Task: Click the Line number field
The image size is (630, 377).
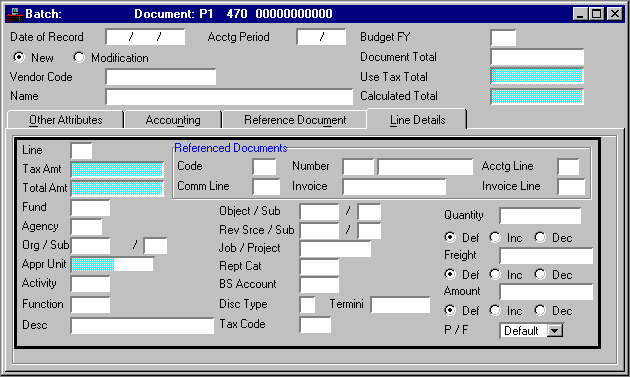Action: click(x=81, y=151)
